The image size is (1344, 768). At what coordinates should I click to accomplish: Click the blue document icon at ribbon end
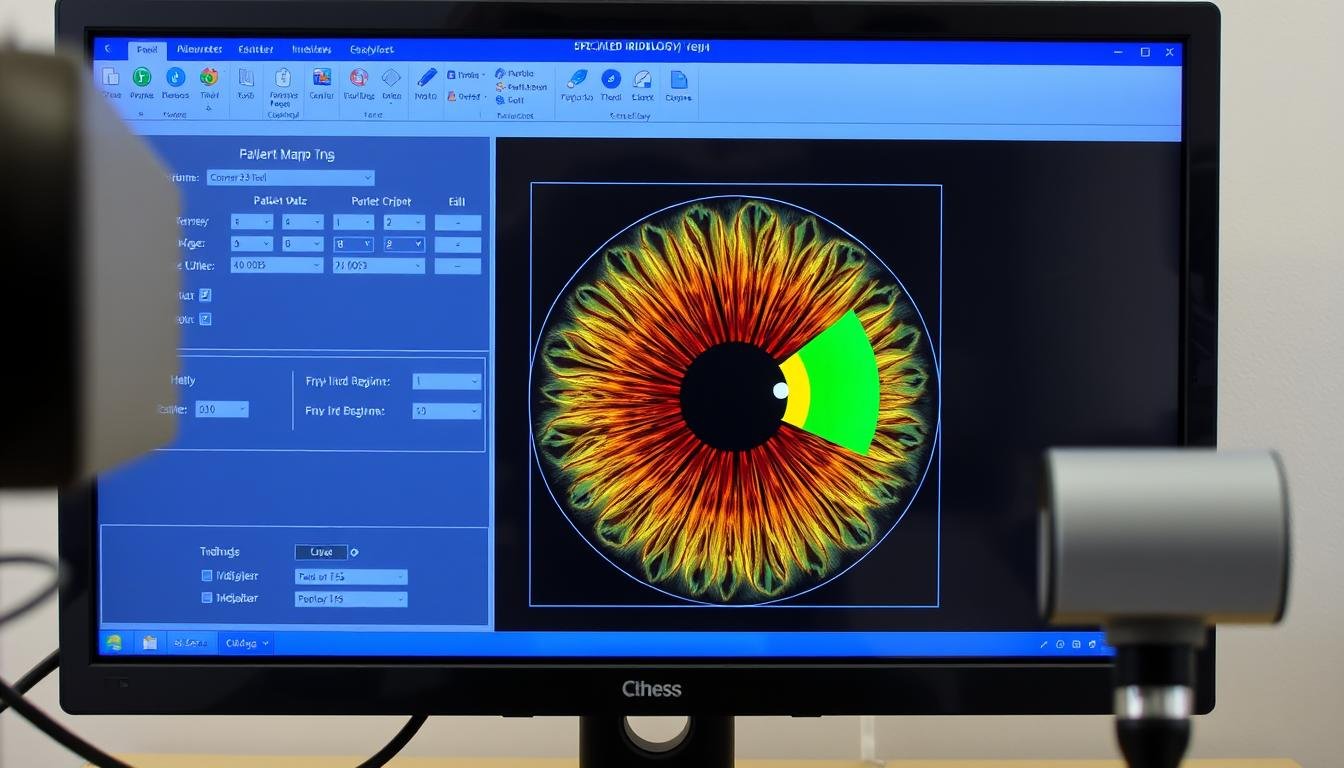tap(678, 79)
